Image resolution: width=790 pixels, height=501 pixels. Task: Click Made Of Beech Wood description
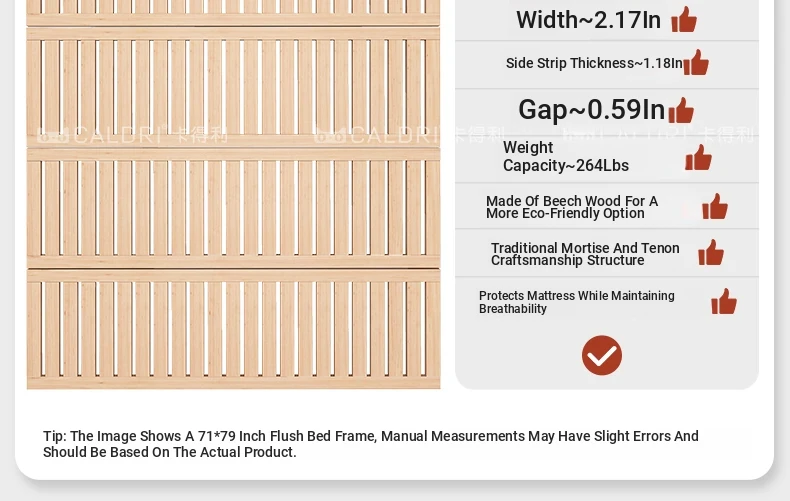tap(572, 207)
